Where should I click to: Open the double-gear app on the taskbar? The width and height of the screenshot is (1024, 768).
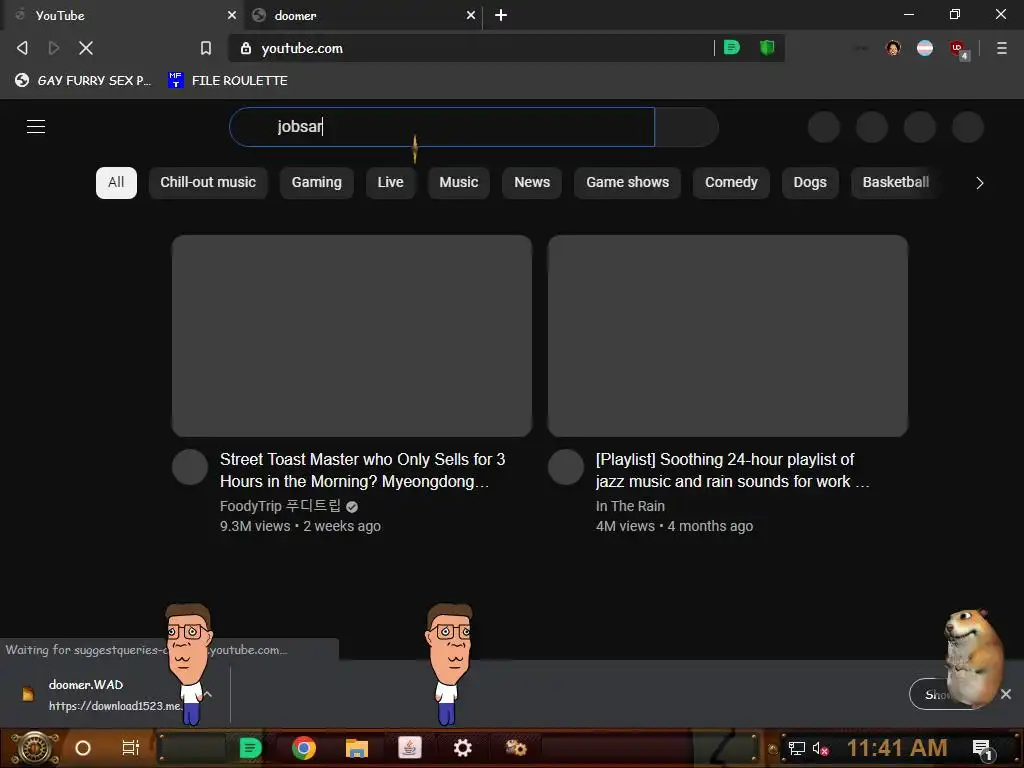[x=516, y=748]
